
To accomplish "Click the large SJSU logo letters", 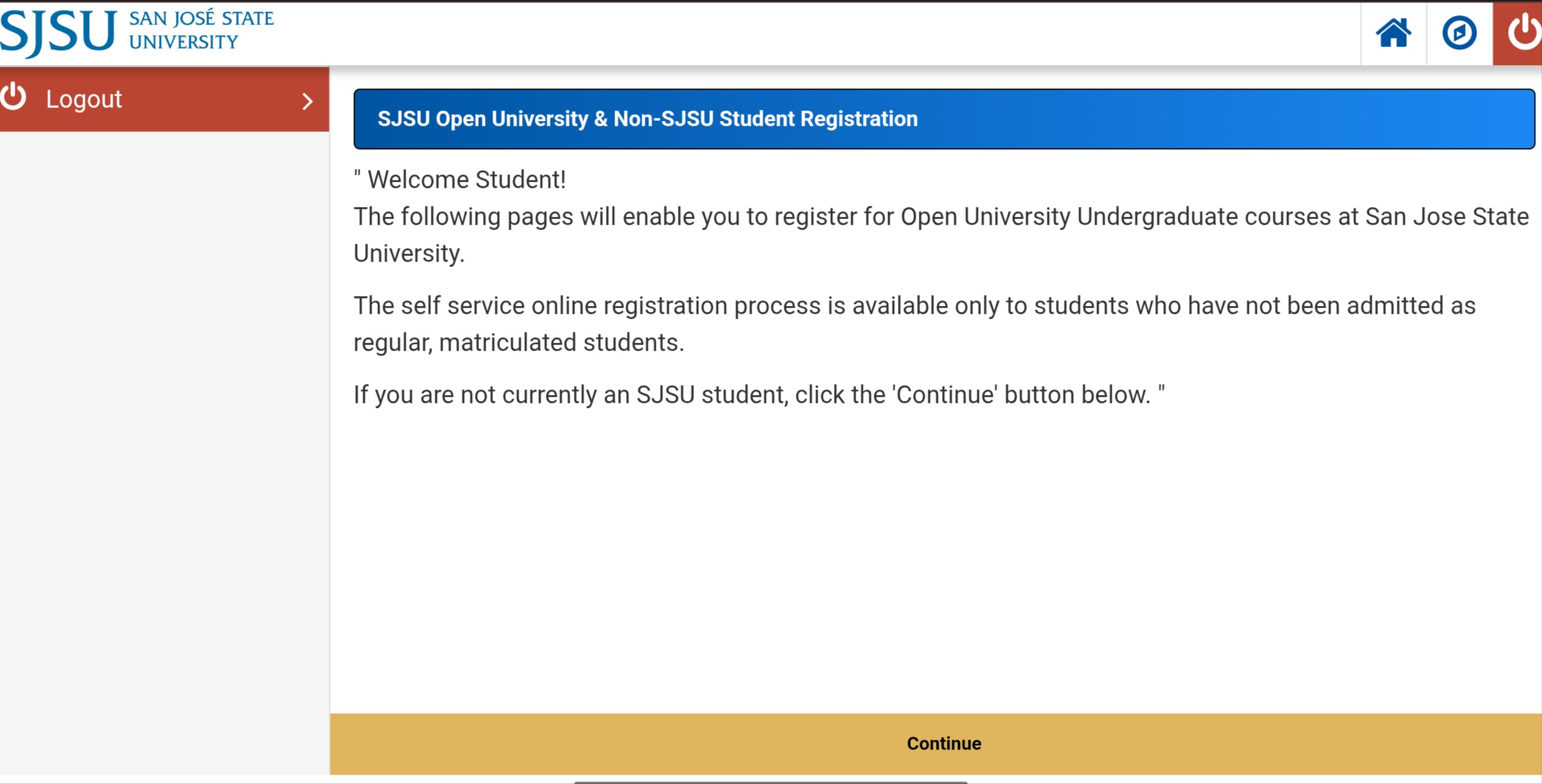I will point(58,32).
